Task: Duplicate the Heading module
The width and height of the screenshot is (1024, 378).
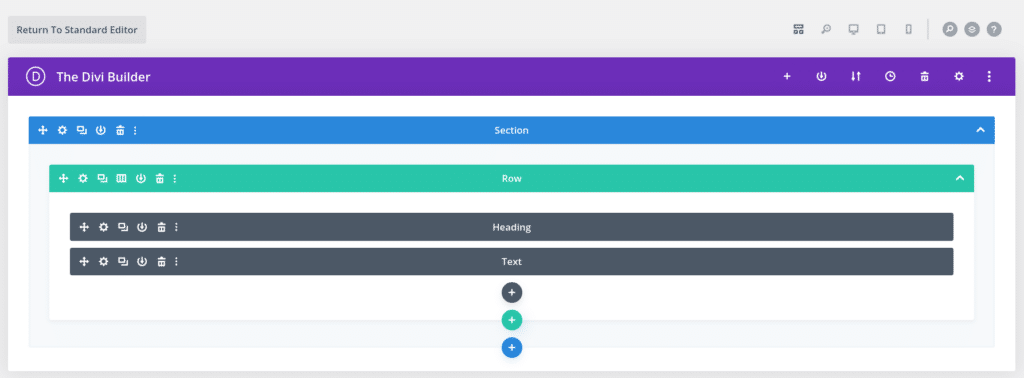Action: click(123, 227)
